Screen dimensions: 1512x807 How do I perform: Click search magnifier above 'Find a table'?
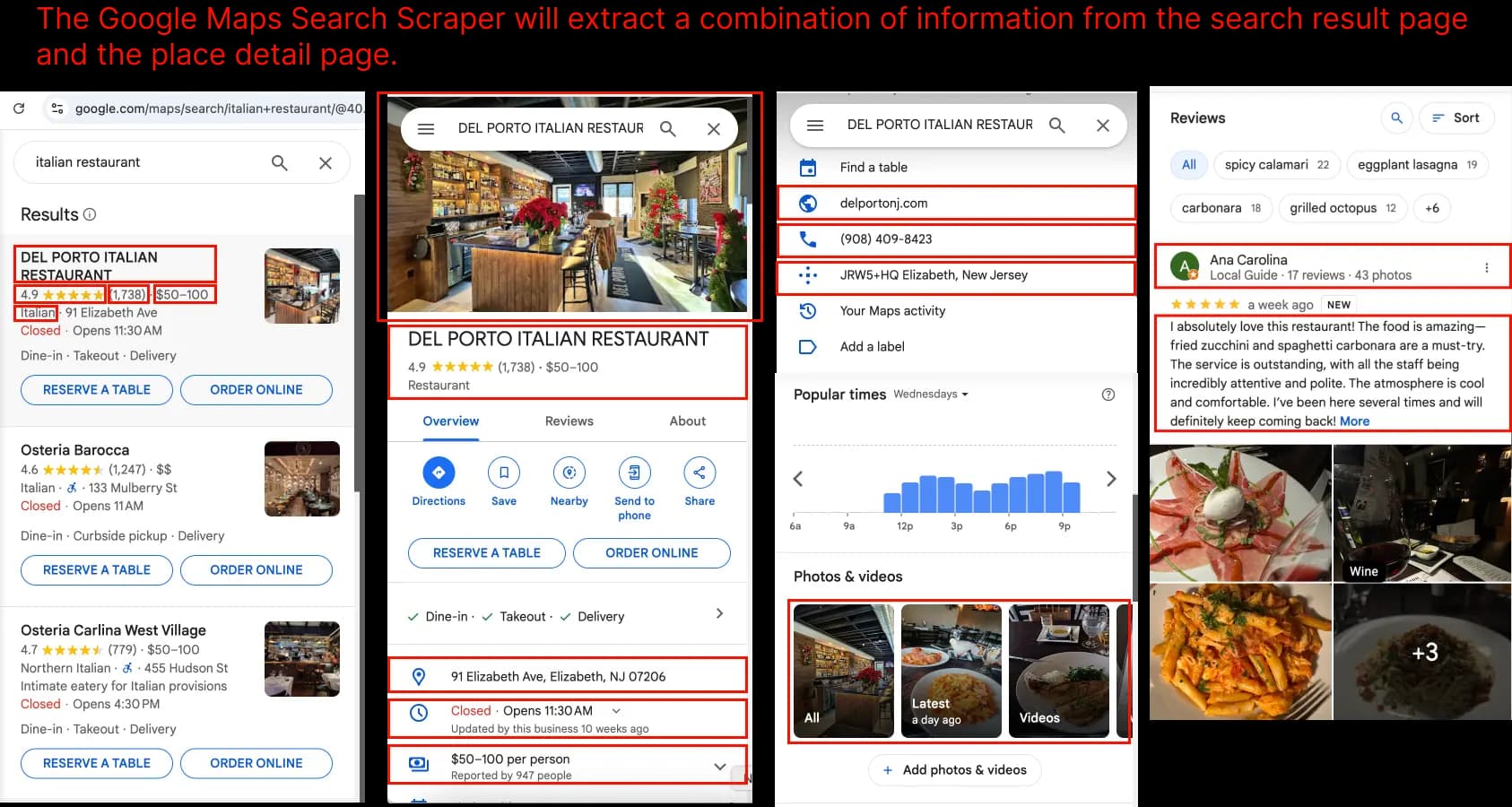[x=1057, y=126]
